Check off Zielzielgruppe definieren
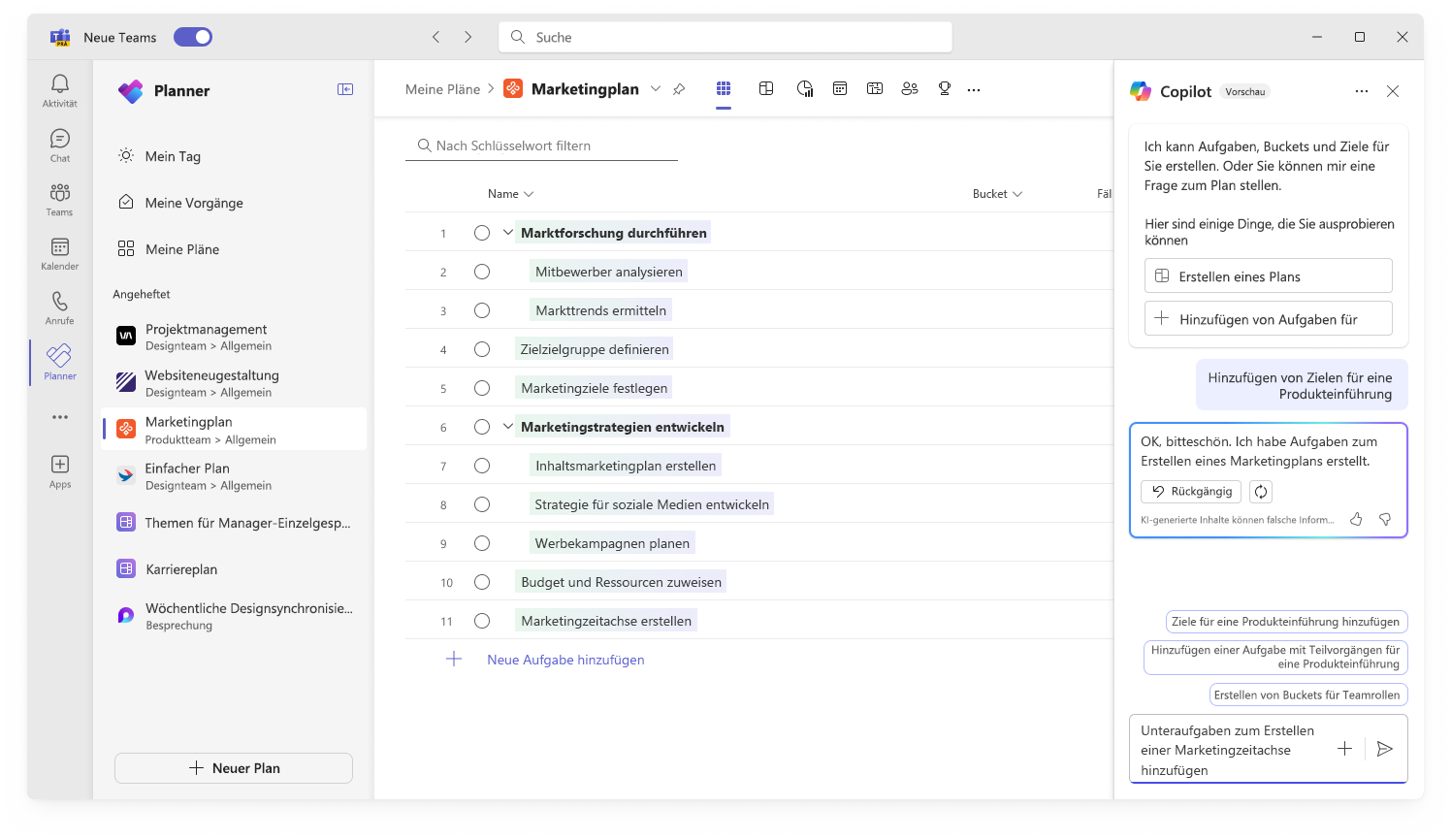This screenshot has height=840, width=1451. point(482,349)
